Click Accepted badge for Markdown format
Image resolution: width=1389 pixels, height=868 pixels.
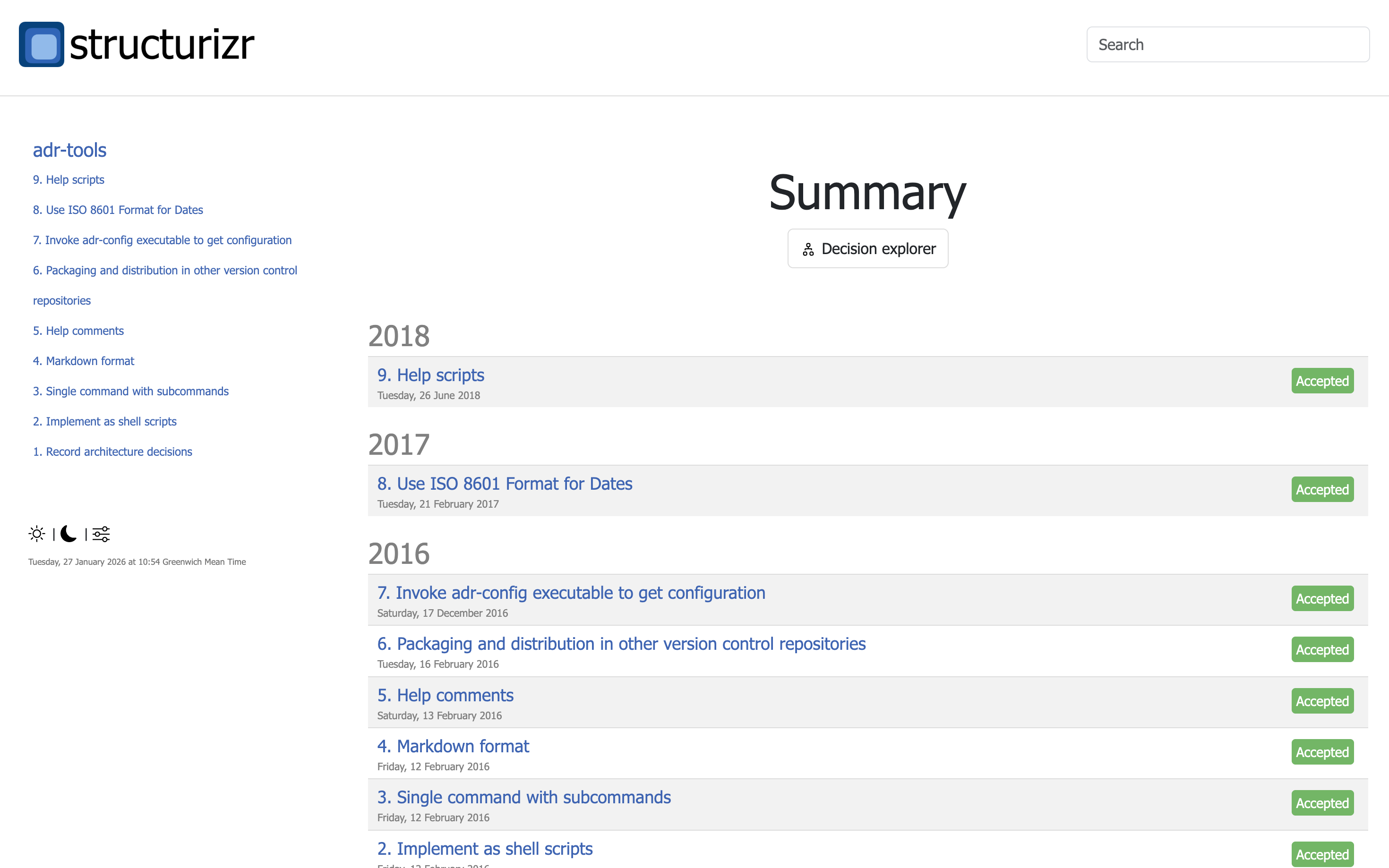coord(1322,752)
